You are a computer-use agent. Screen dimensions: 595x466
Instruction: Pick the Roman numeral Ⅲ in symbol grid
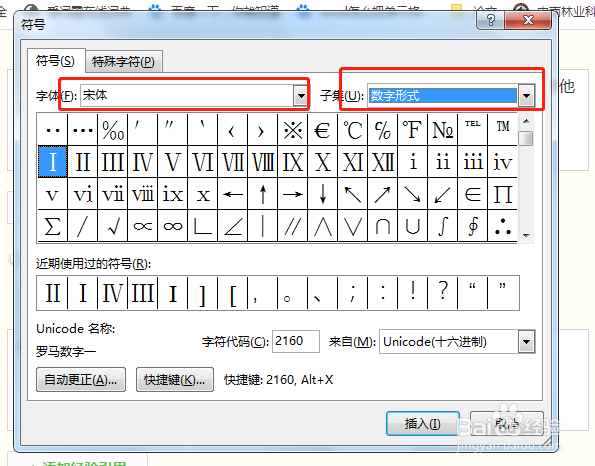(x=113, y=162)
